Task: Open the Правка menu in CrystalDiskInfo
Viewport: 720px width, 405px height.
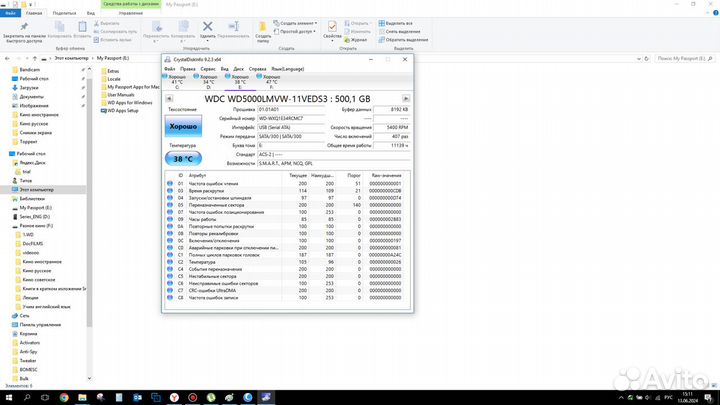Action: pos(188,69)
